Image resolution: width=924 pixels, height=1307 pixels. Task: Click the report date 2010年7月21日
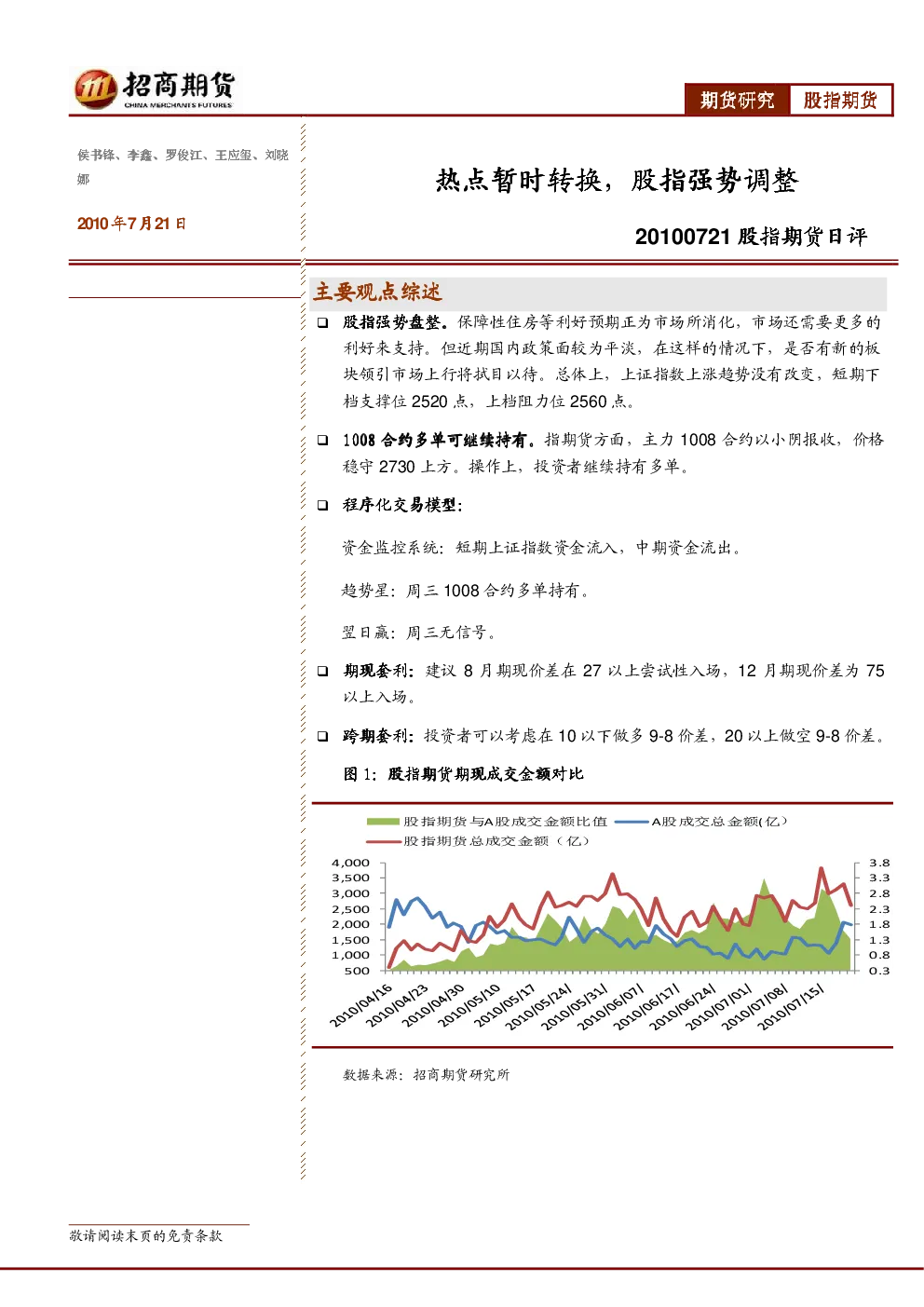(x=131, y=224)
